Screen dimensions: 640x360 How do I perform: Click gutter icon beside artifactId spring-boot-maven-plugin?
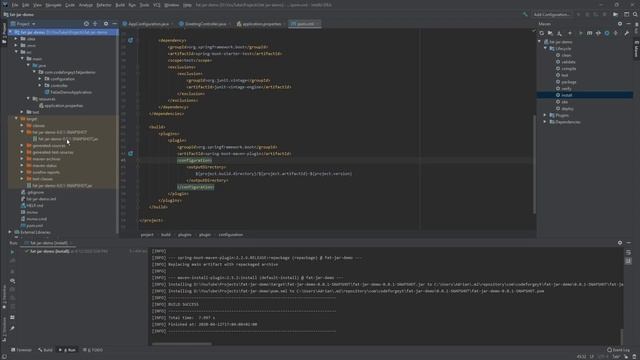pyautogui.click(x=130, y=153)
